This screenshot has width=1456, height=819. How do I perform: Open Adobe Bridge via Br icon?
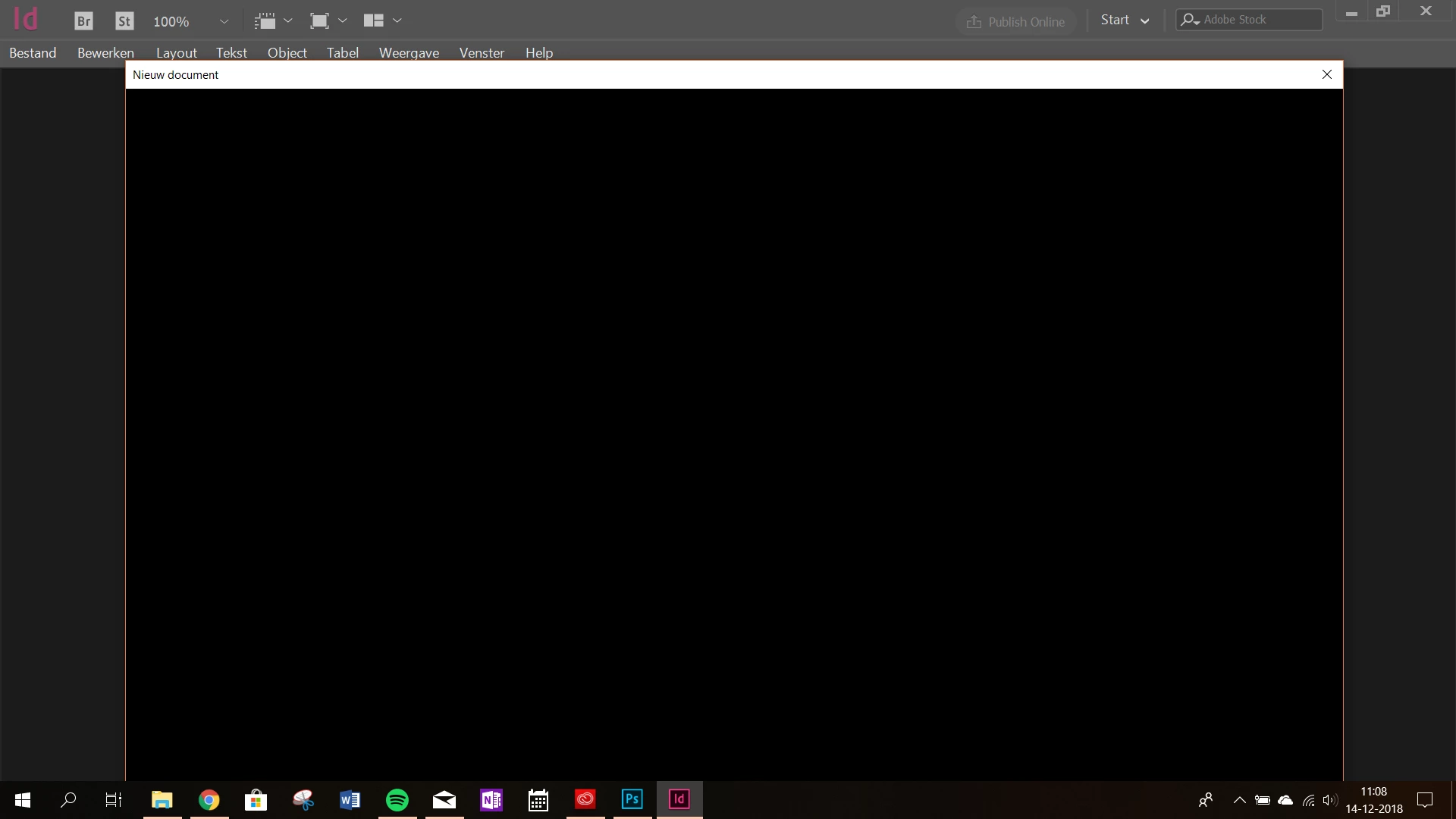click(x=83, y=21)
